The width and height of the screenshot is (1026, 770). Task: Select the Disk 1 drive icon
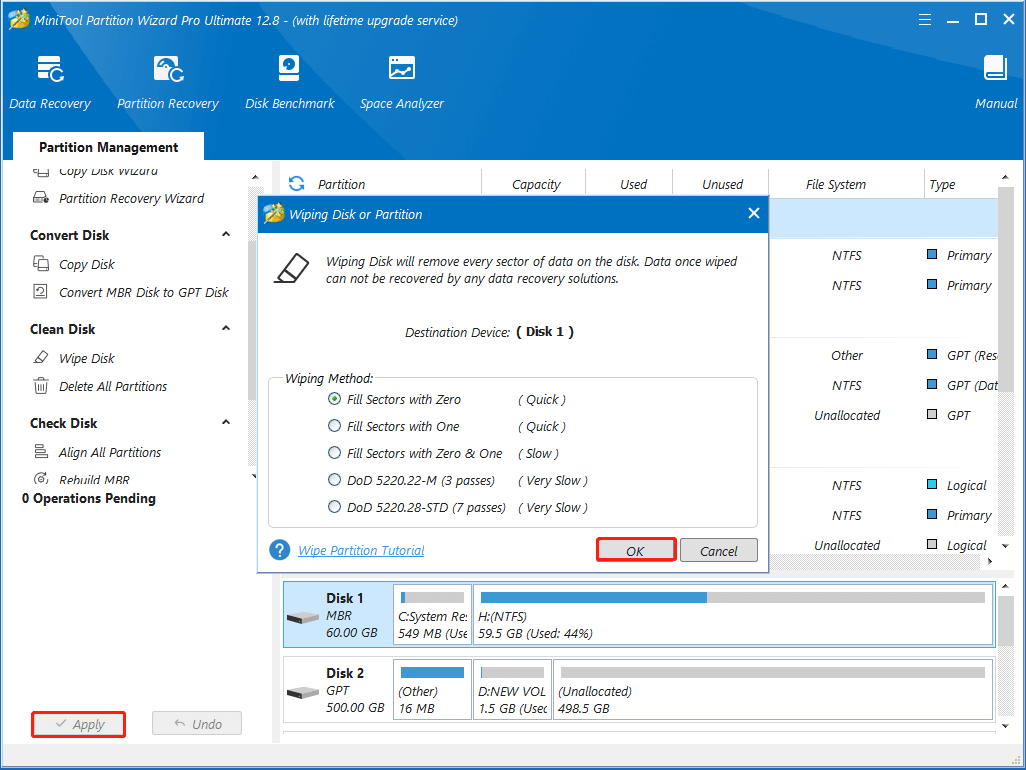[302, 616]
